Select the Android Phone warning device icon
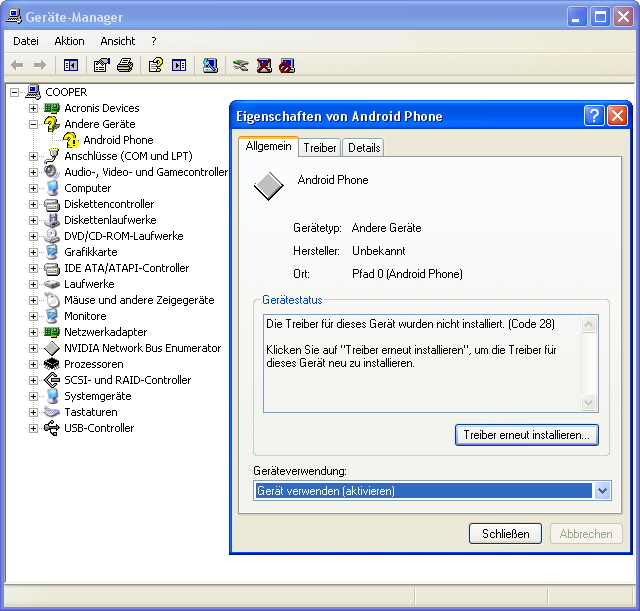 click(71, 140)
